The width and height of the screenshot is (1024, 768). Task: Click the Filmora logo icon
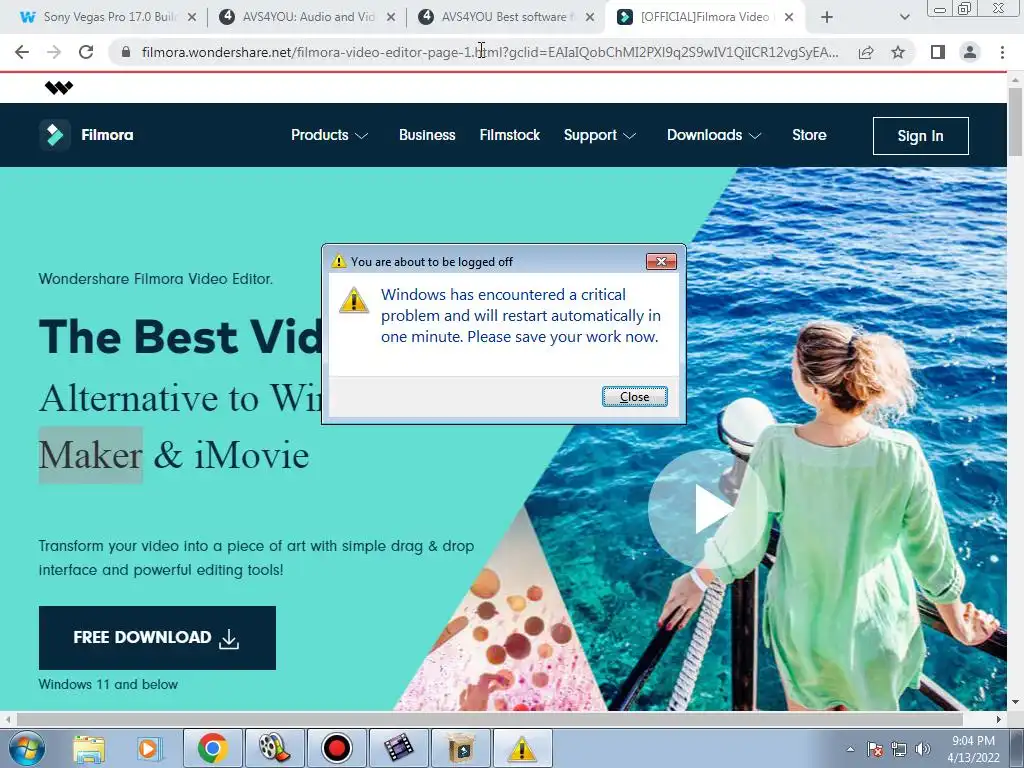[x=55, y=135]
